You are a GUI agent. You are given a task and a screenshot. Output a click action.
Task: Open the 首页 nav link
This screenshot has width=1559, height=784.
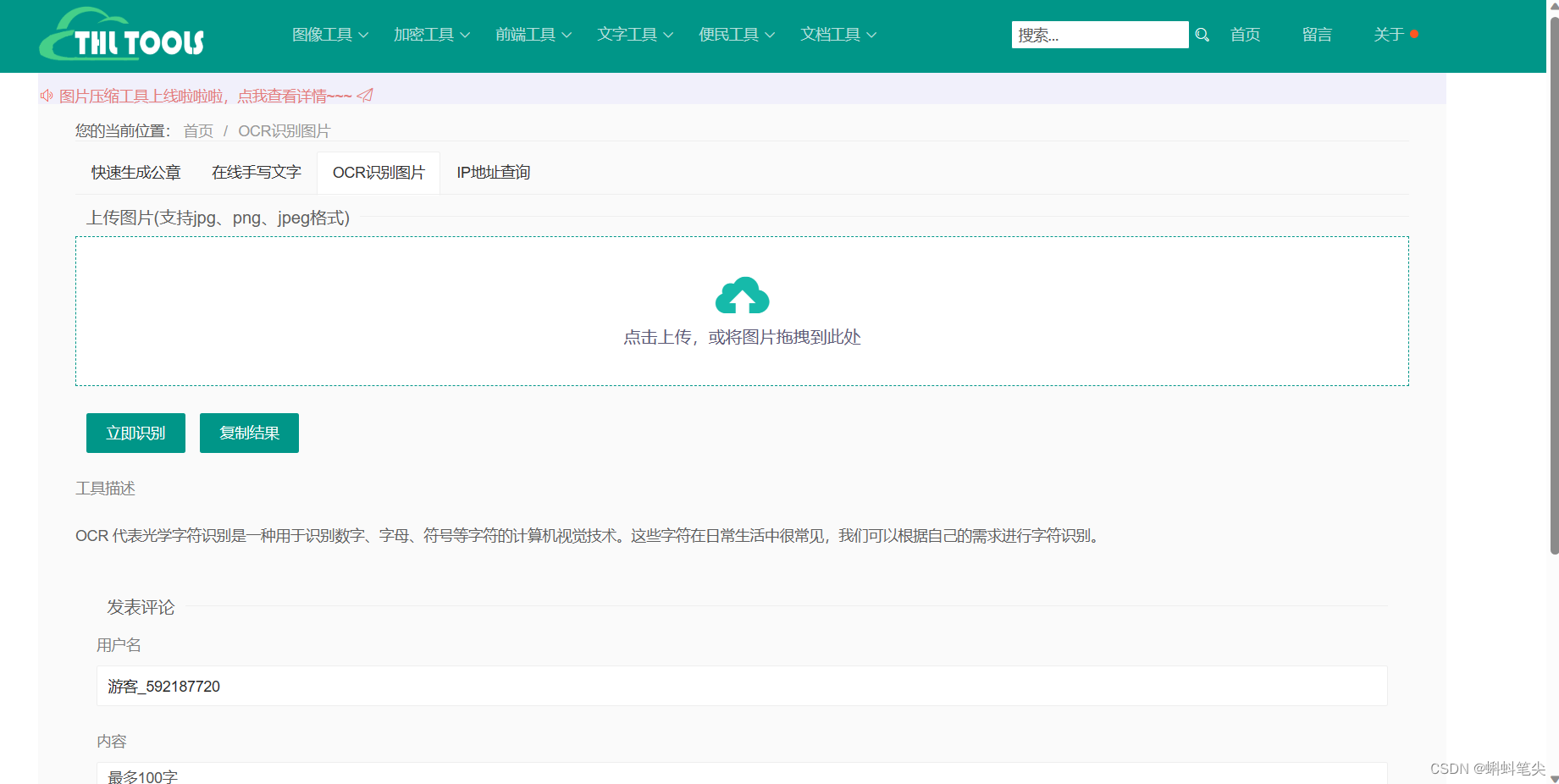point(1245,35)
